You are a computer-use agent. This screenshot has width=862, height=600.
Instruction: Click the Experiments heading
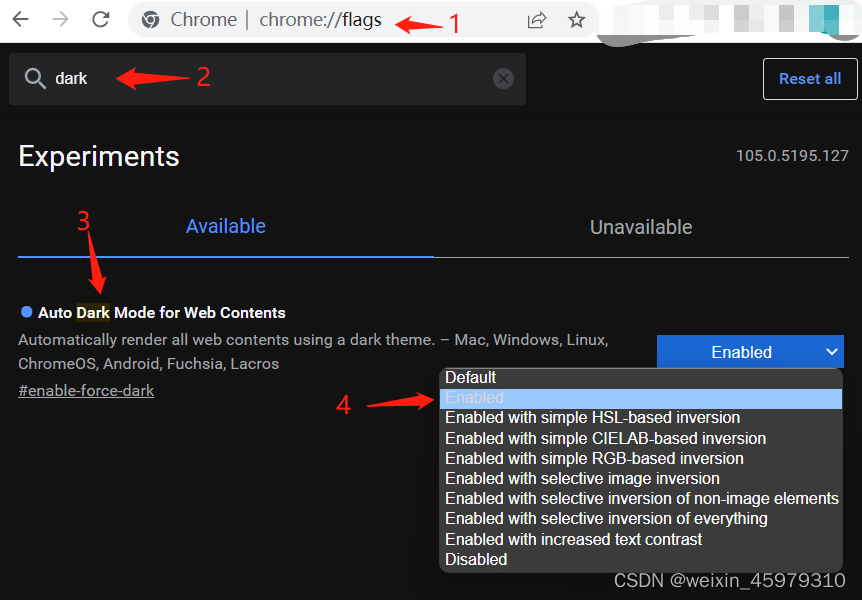click(99, 157)
